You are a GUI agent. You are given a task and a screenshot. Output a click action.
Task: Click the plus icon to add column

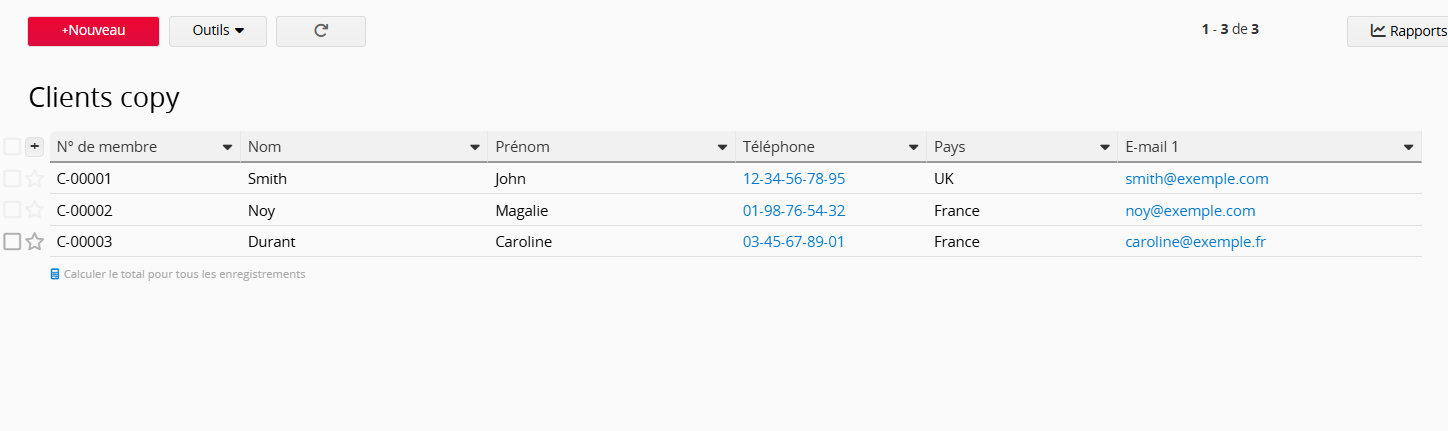[x=35, y=147]
